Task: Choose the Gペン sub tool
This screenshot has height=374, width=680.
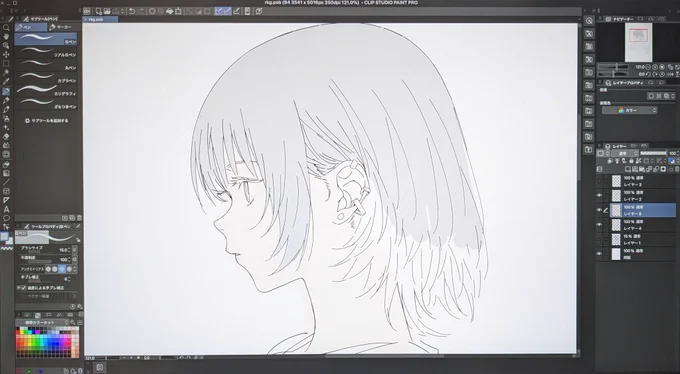Action: [46, 39]
